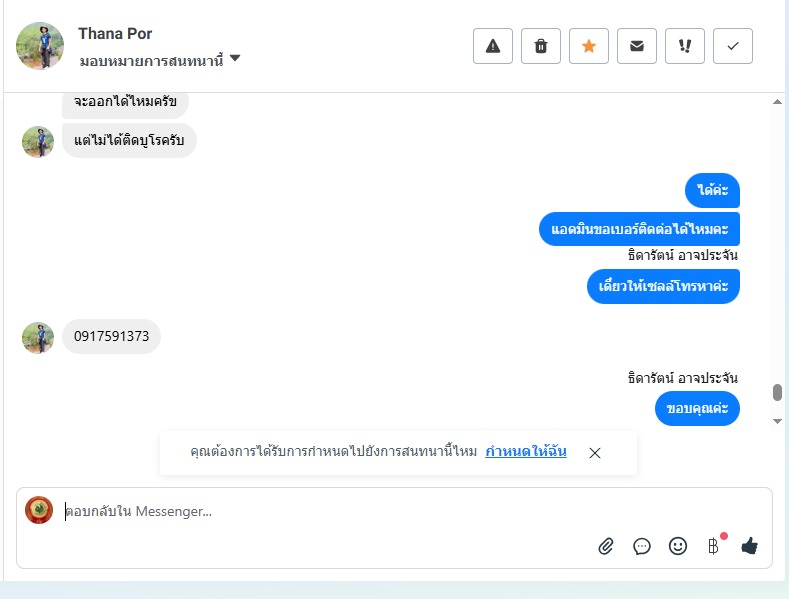Attach a file with paperclip icon

(x=606, y=546)
